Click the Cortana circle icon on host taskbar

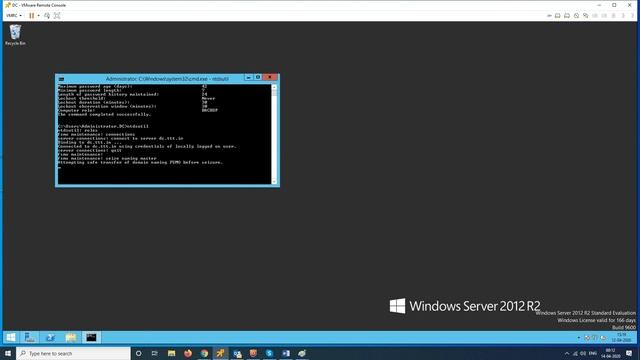tap(138, 353)
